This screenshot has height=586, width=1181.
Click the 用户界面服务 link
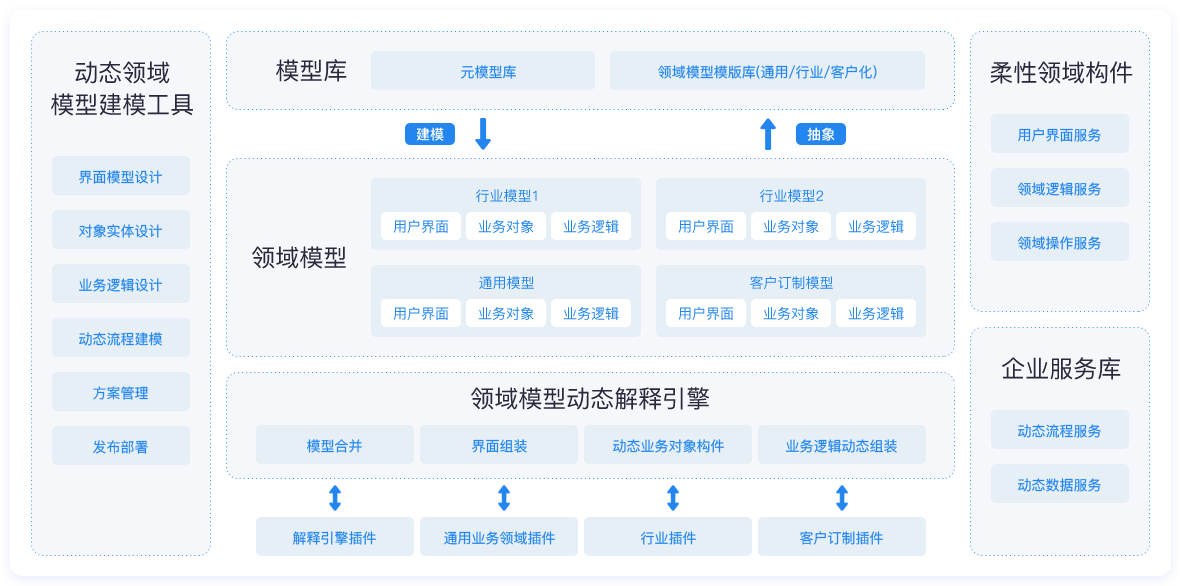point(1059,133)
